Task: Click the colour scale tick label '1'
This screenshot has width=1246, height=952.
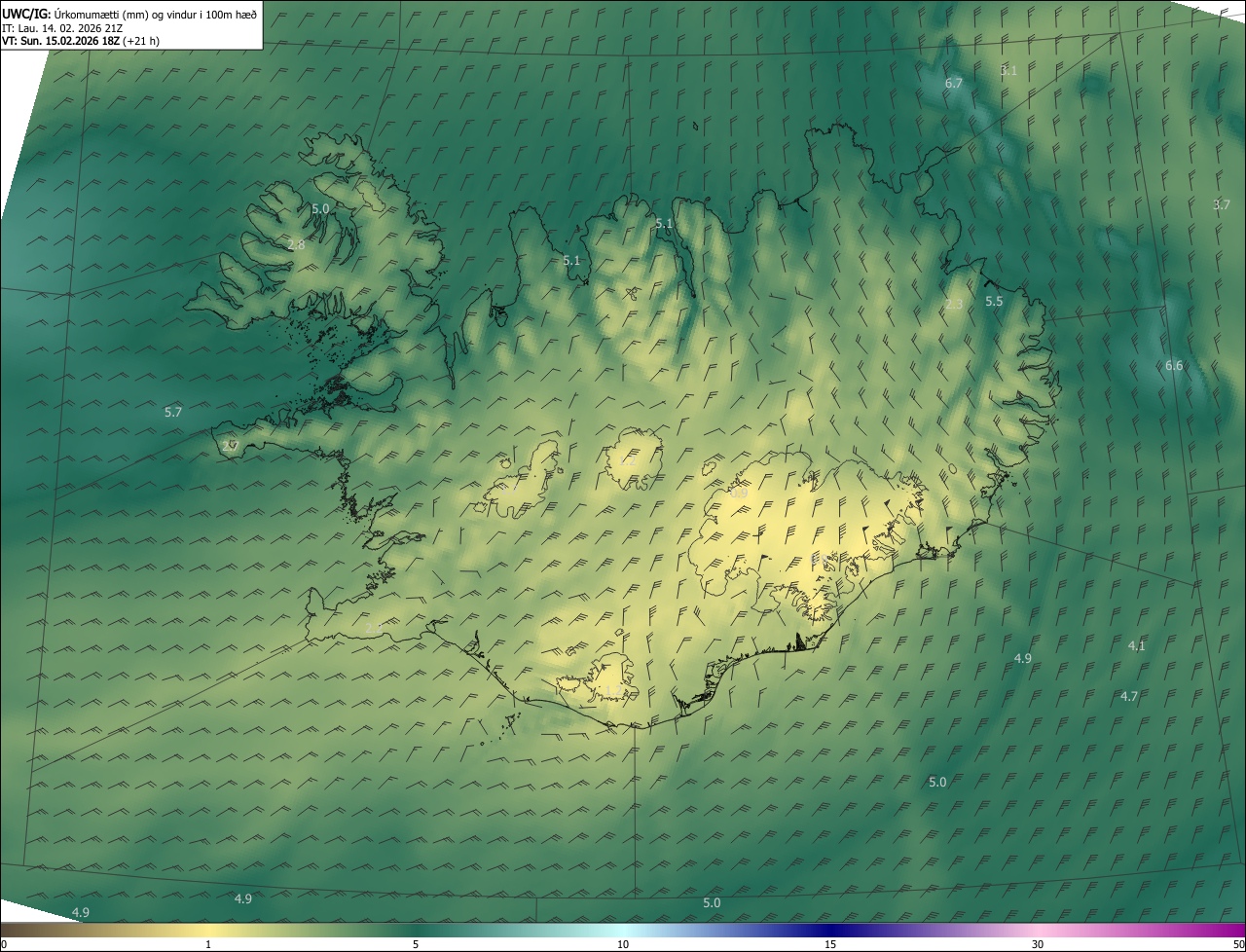Action: coord(208,944)
